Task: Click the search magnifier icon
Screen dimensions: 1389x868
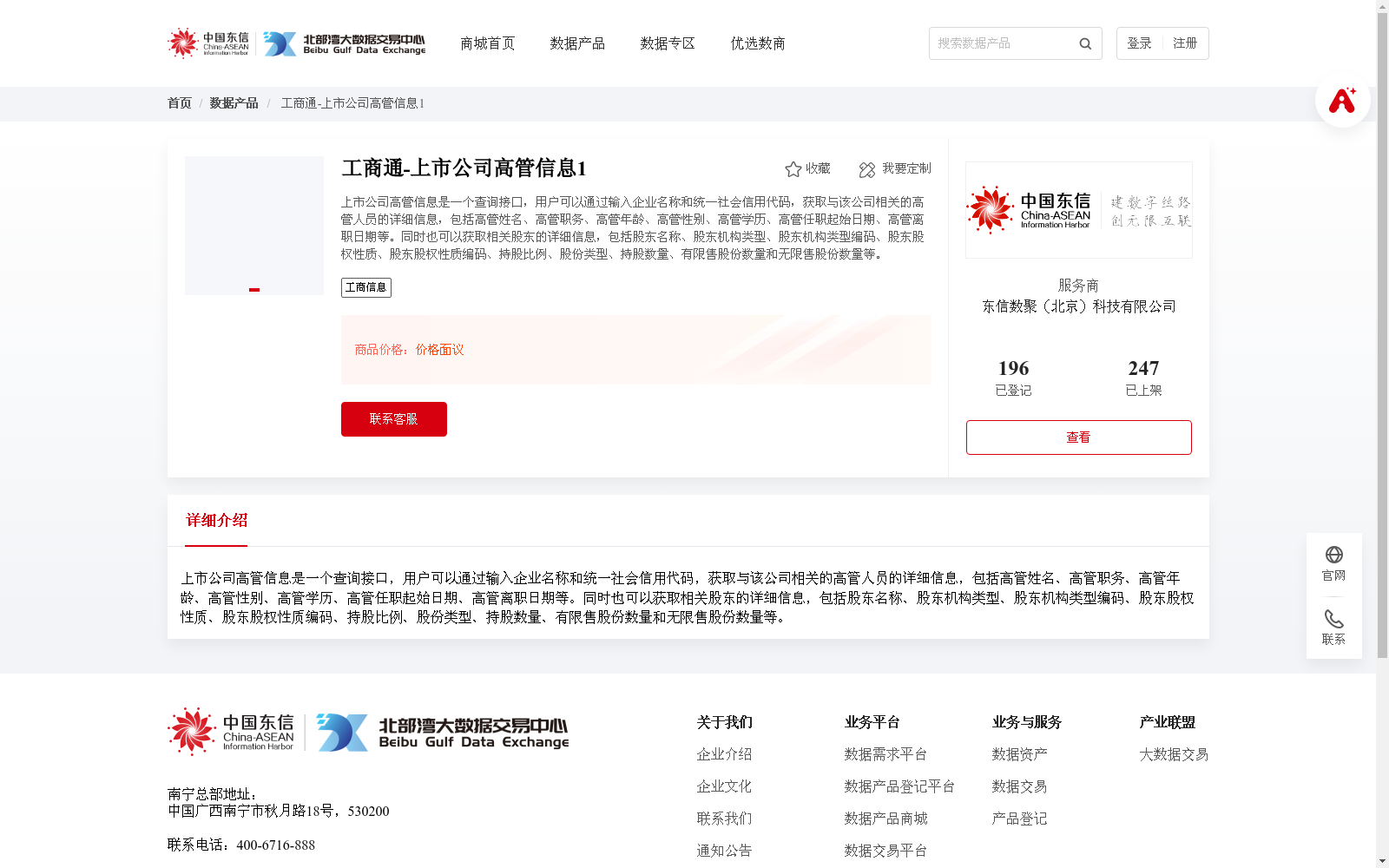Action: 1084,43
